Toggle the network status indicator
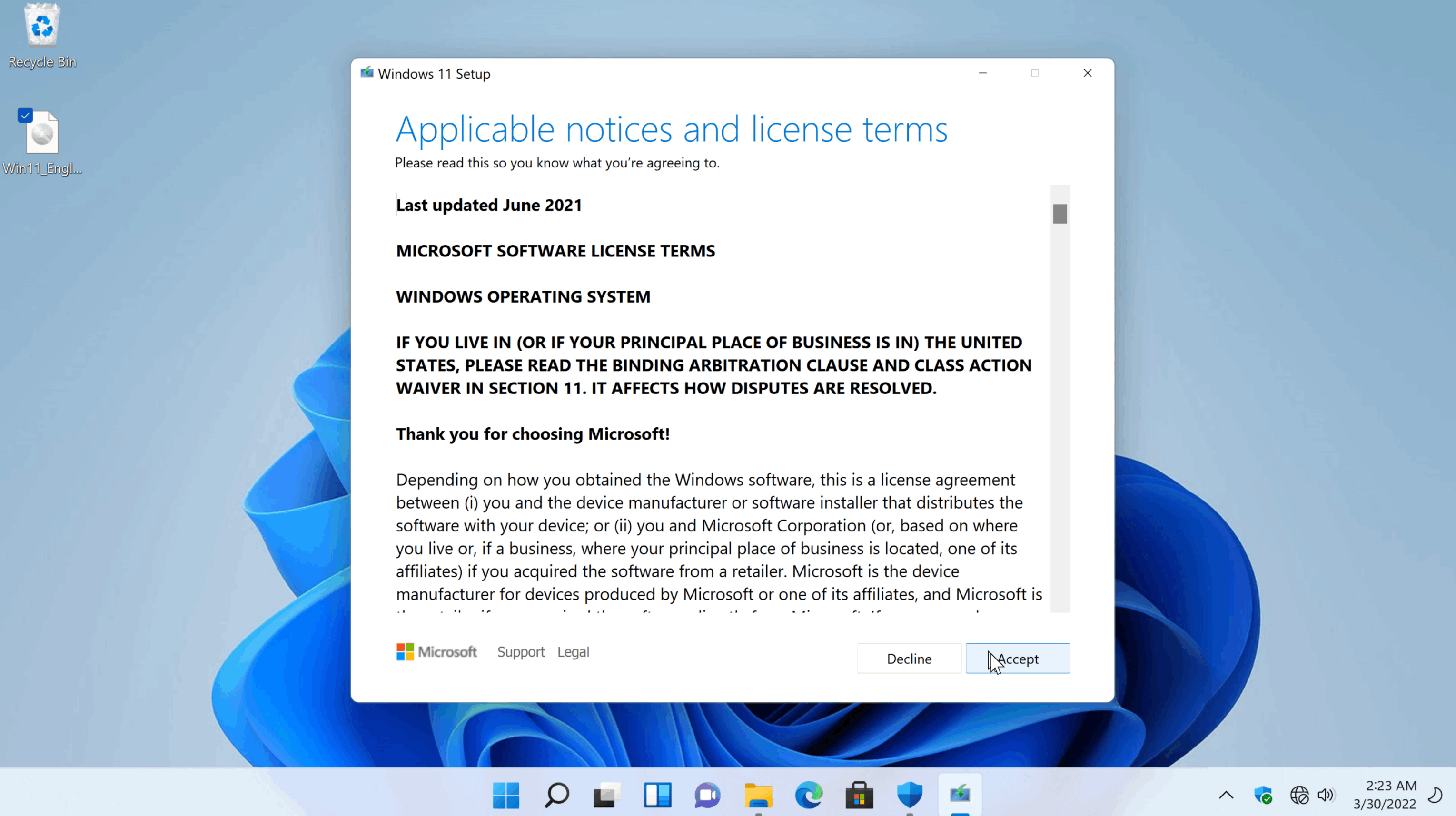 coord(1298,794)
